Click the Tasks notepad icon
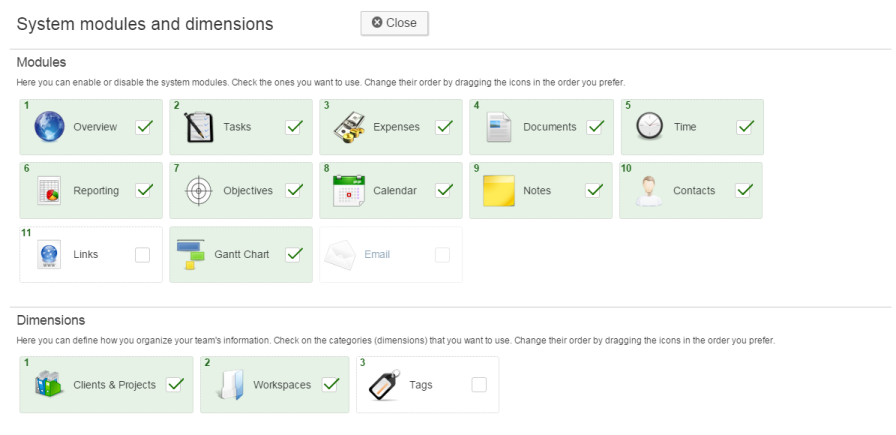896x435 pixels. (199, 127)
